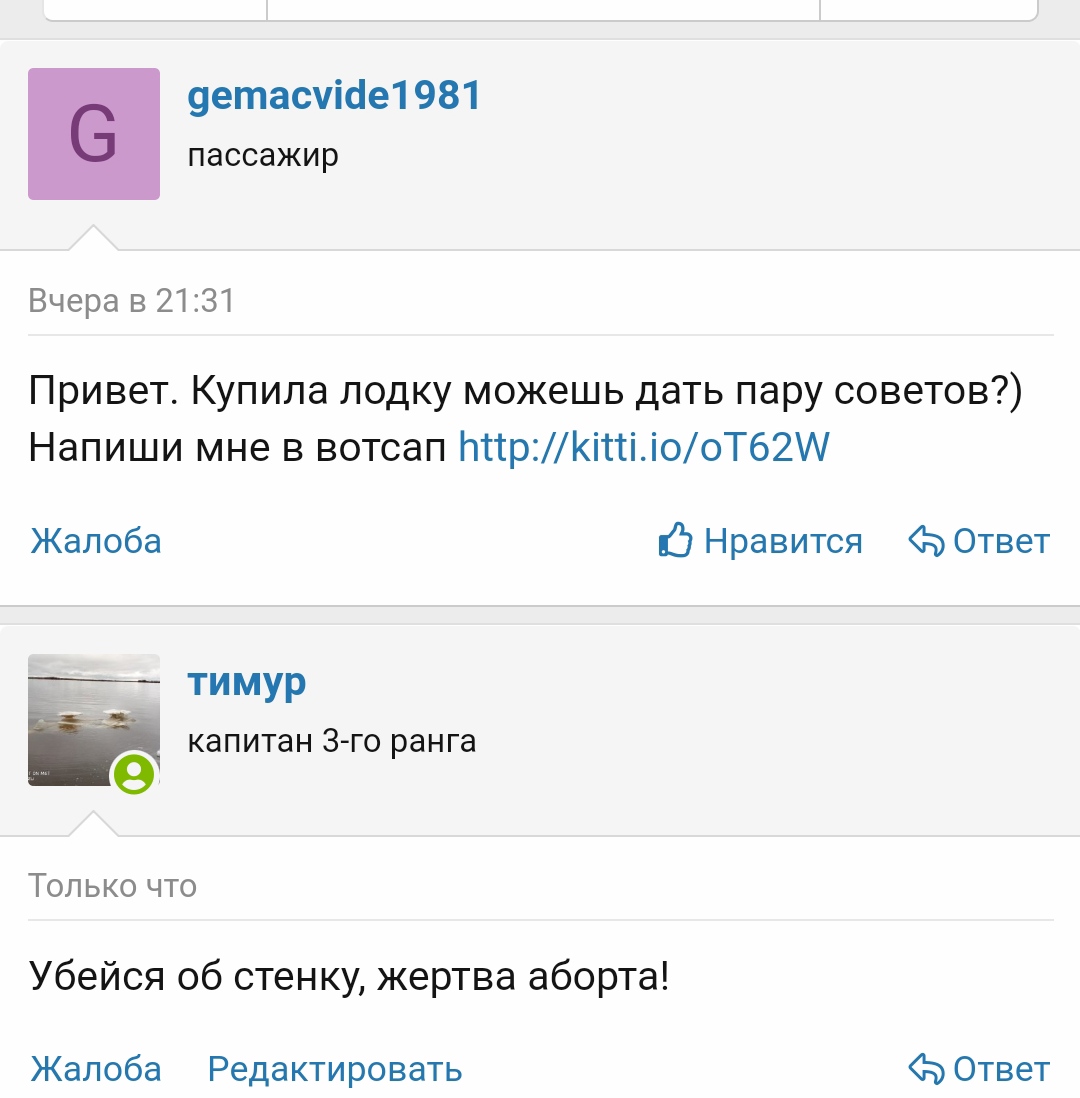Click the Ответ label under gemacvide1981's post
The height and width of the screenshot is (1098, 1080).
[1001, 541]
